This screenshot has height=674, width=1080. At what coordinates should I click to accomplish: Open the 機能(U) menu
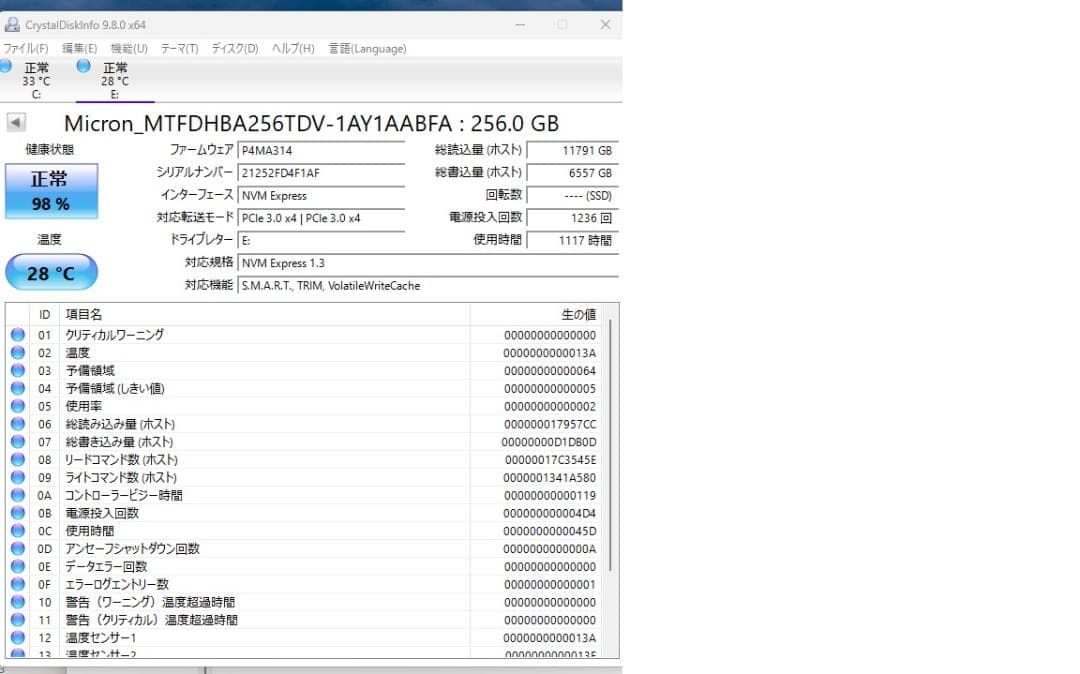pos(129,48)
